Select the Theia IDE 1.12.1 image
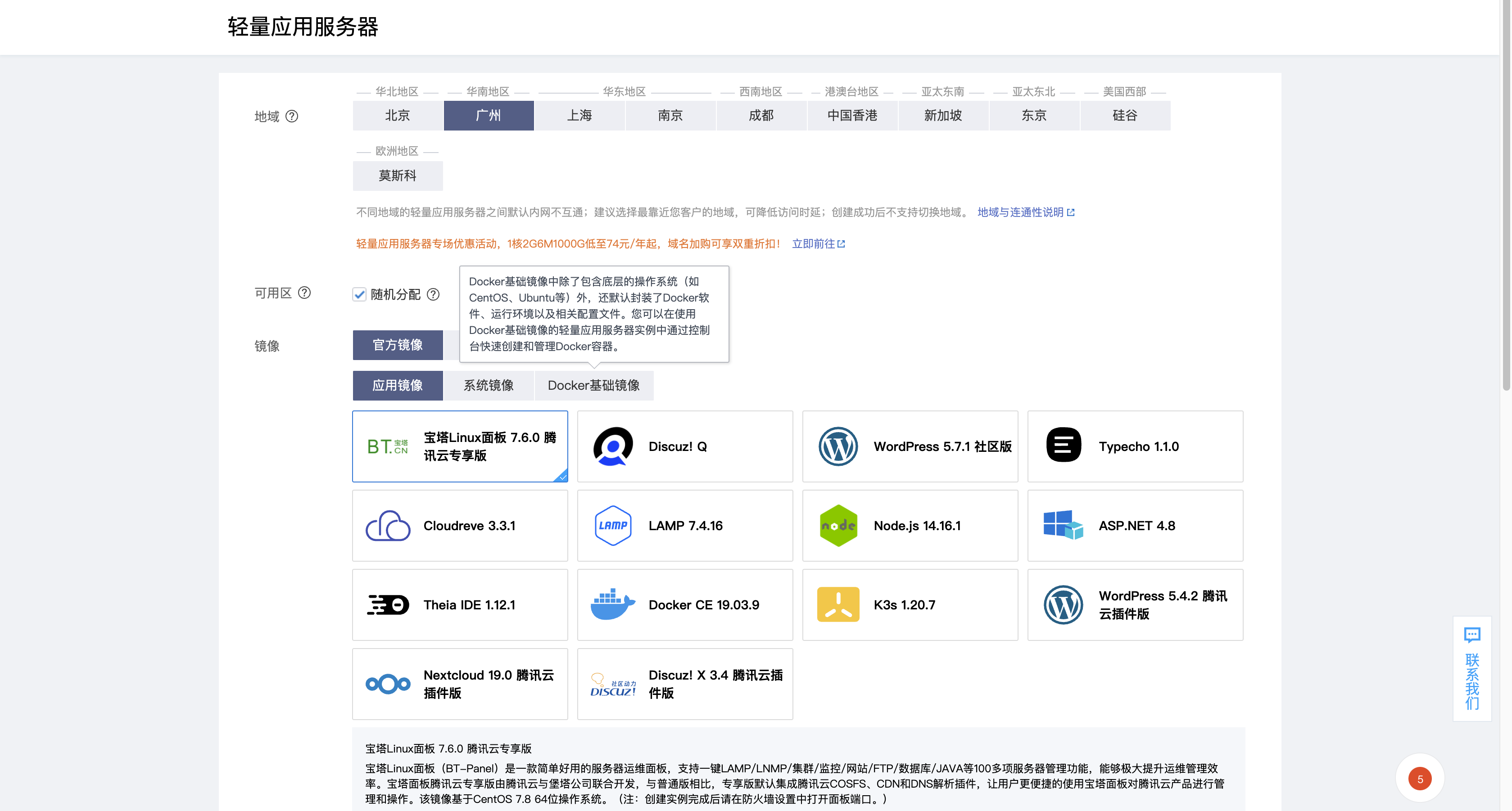 point(460,604)
